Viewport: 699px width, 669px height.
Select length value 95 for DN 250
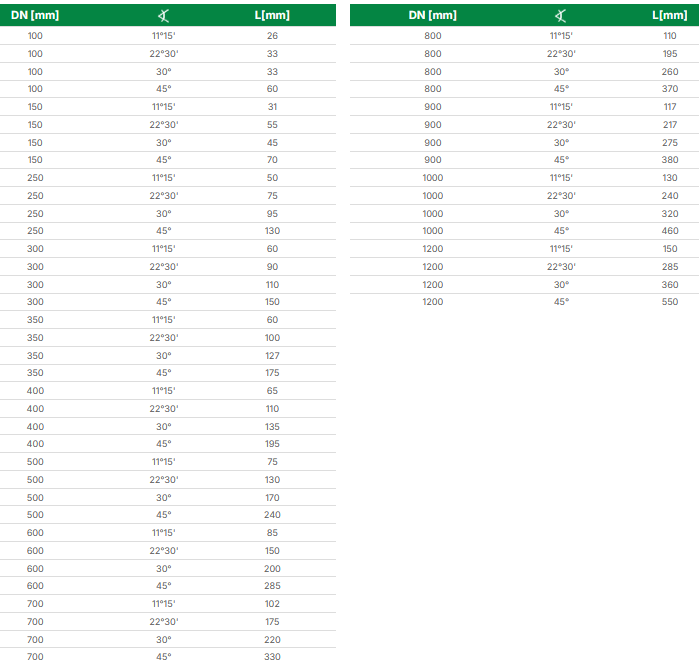click(x=272, y=213)
